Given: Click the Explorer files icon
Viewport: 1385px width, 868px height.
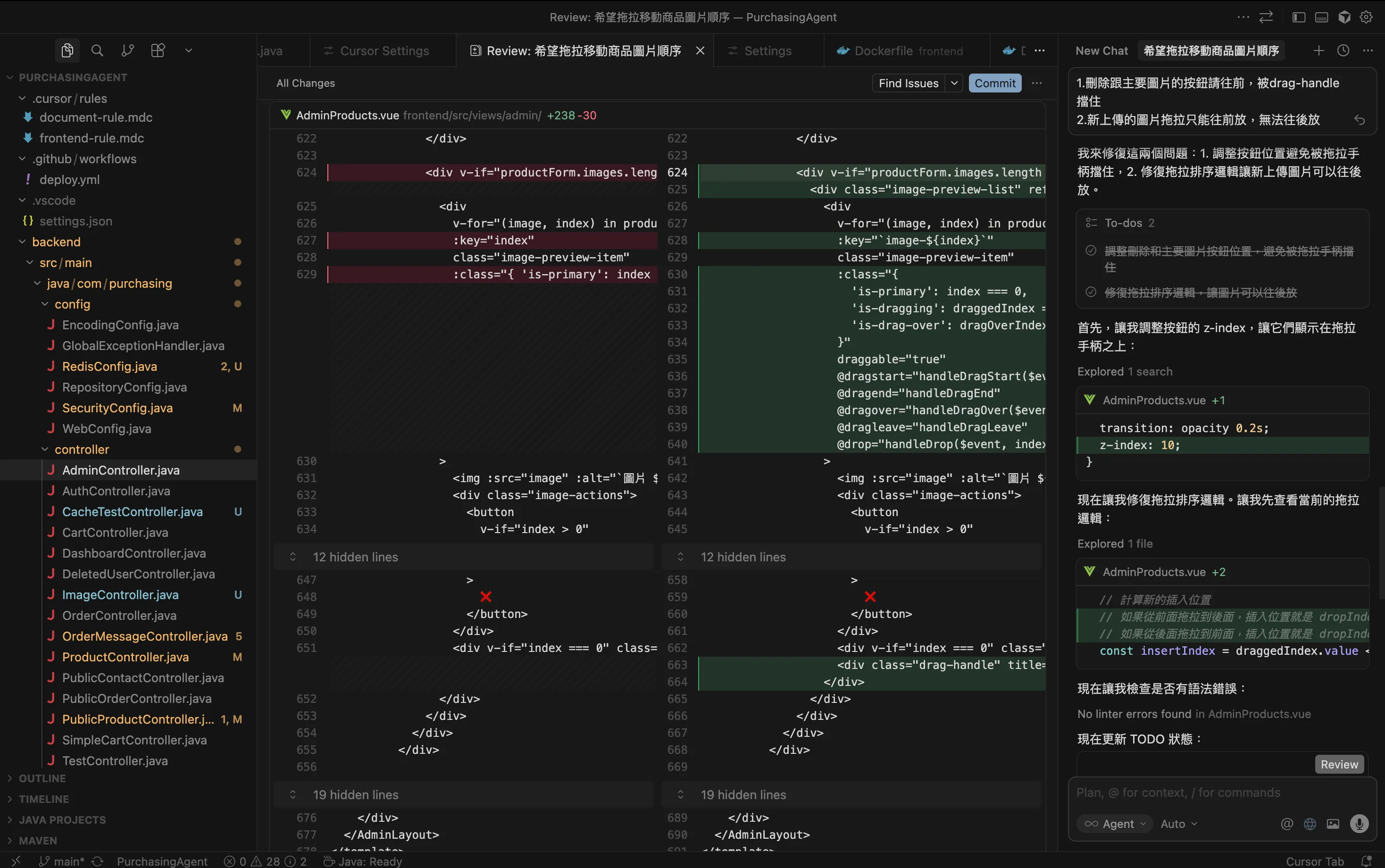Looking at the screenshot, I should pos(67,50).
